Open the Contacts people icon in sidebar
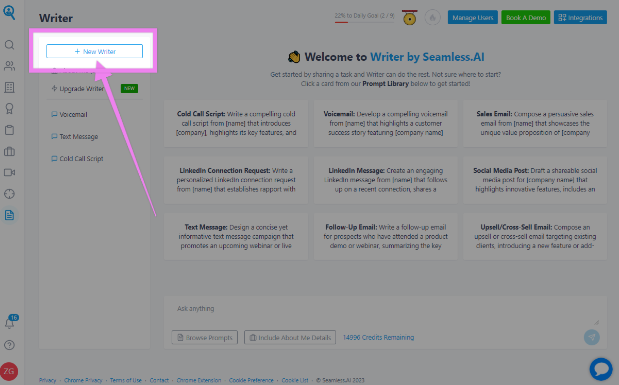The image size is (619, 385). click(9, 66)
